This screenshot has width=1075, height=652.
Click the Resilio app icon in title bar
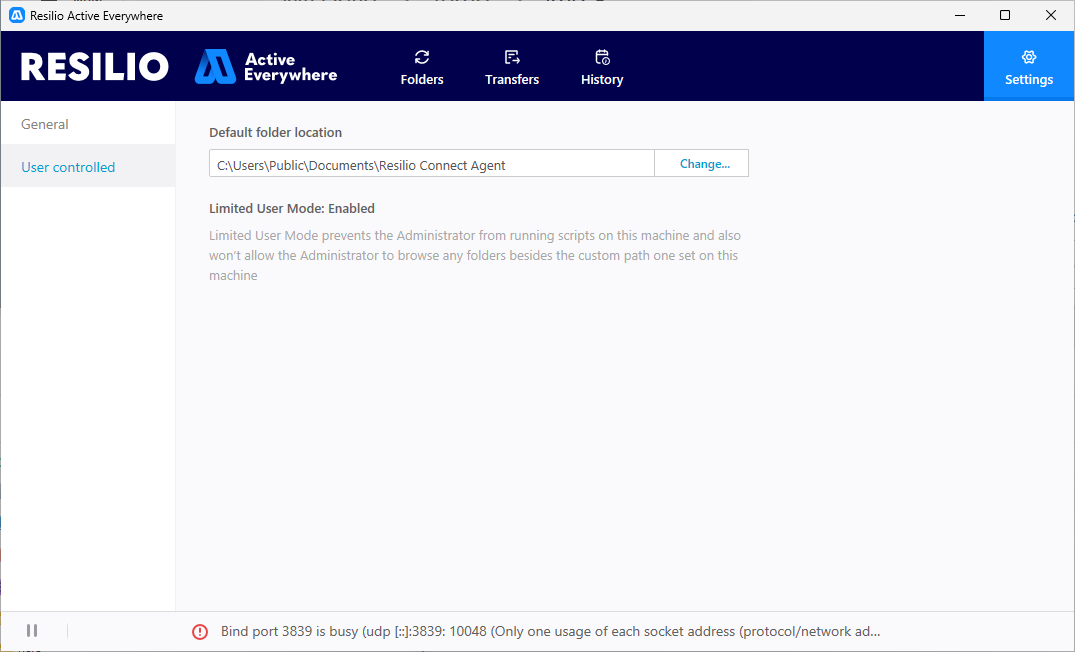click(x=17, y=16)
